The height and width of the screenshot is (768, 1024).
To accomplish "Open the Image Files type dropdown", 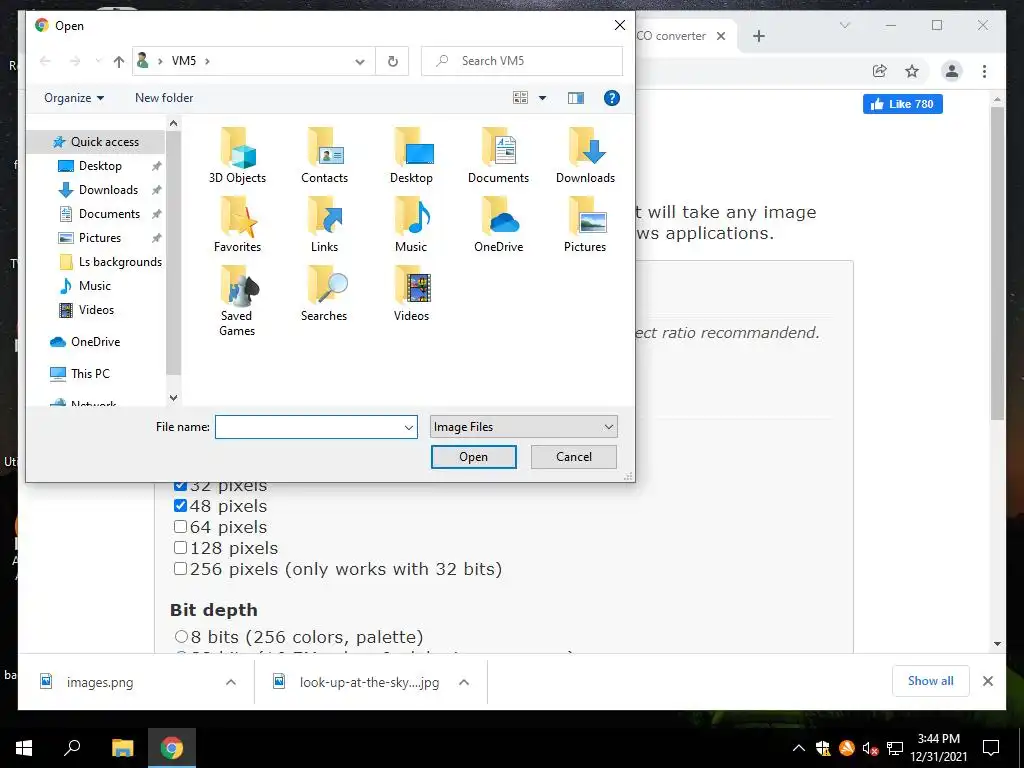I will pos(523,427).
